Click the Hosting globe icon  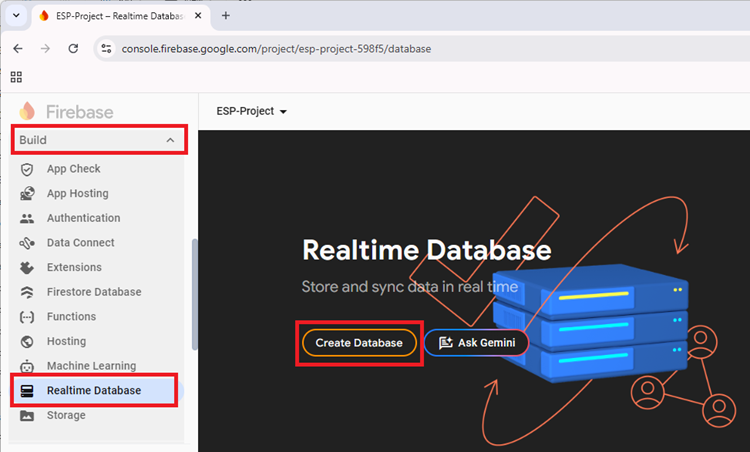click(x=27, y=342)
